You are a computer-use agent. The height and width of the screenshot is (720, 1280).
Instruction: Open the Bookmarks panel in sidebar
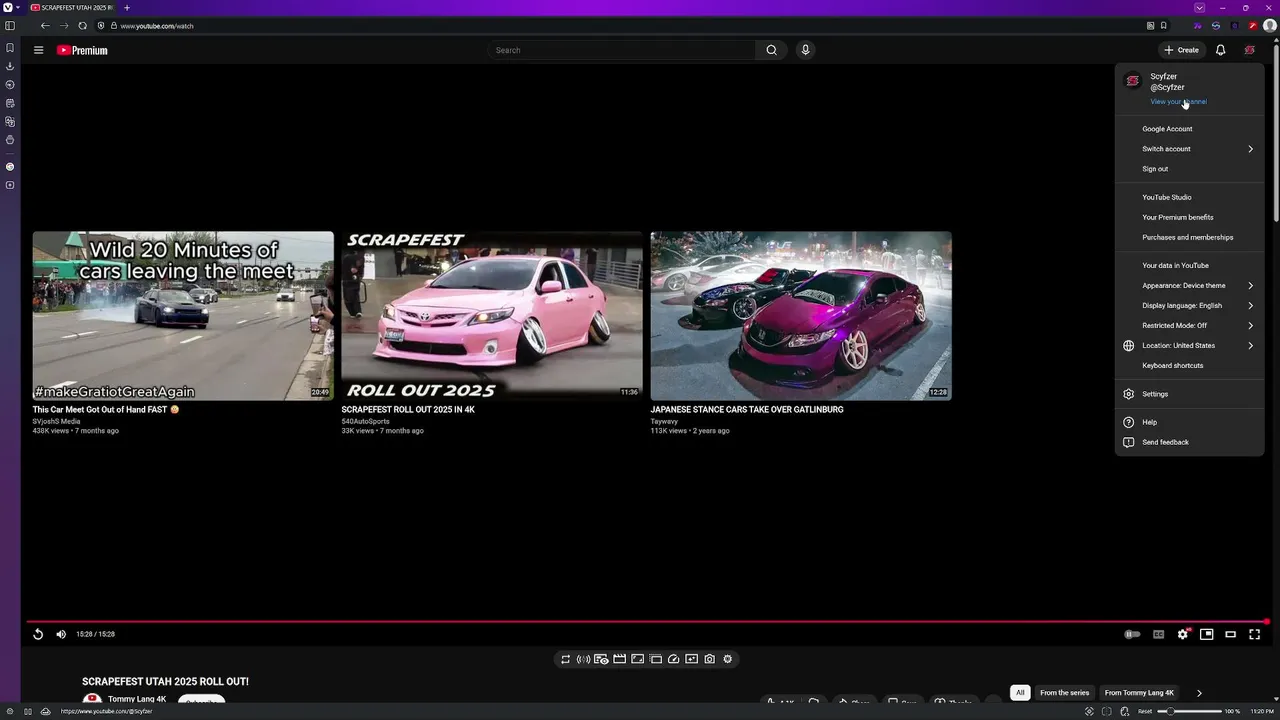pyautogui.click(x=10, y=48)
